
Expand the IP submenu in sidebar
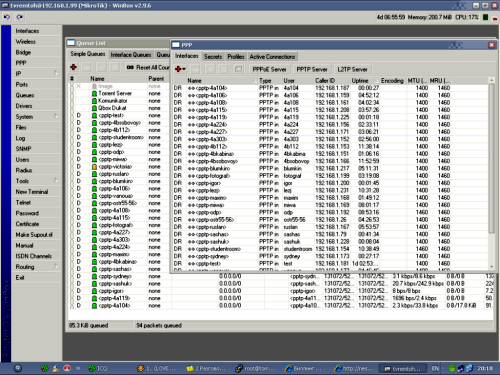click(56, 73)
